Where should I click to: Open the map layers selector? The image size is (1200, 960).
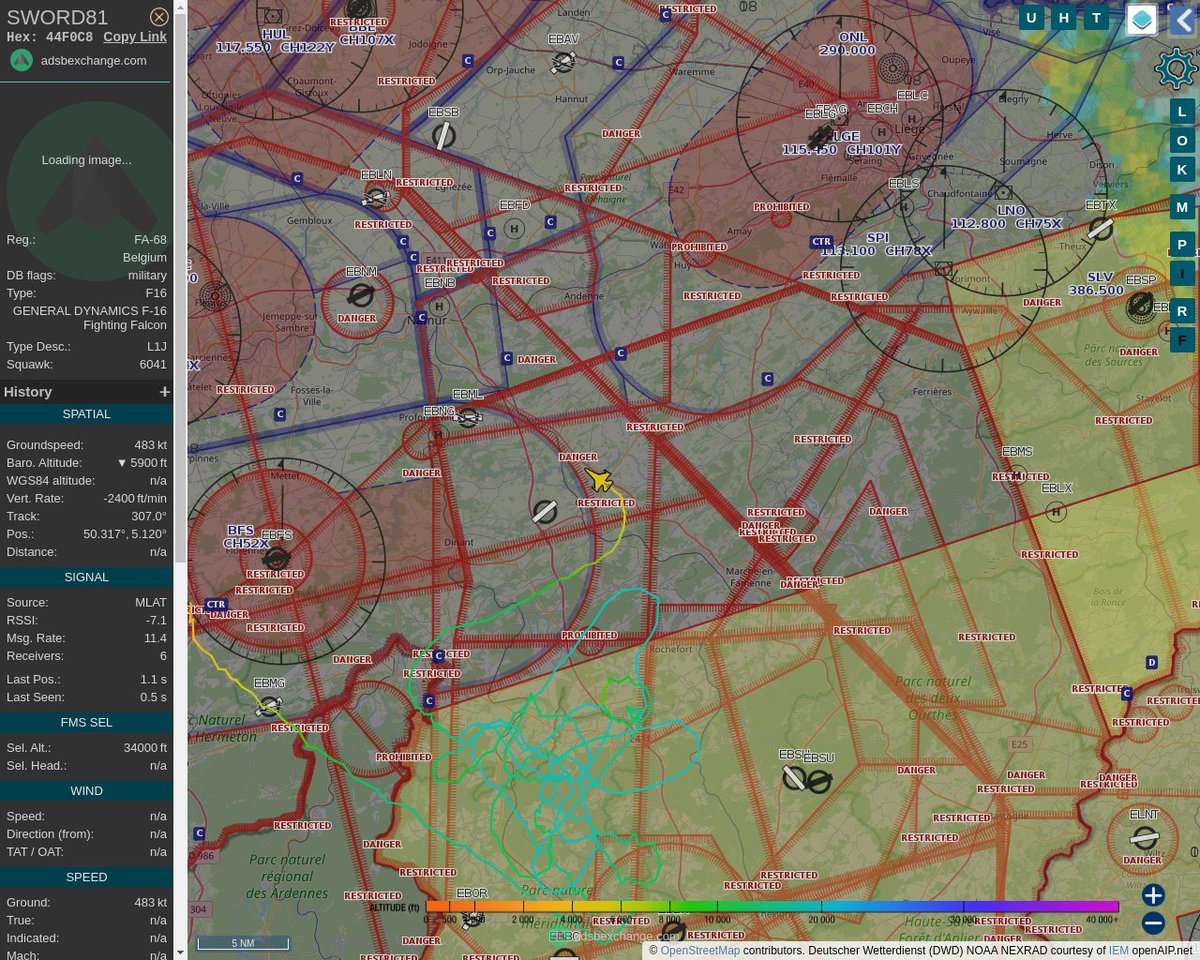click(1141, 18)
